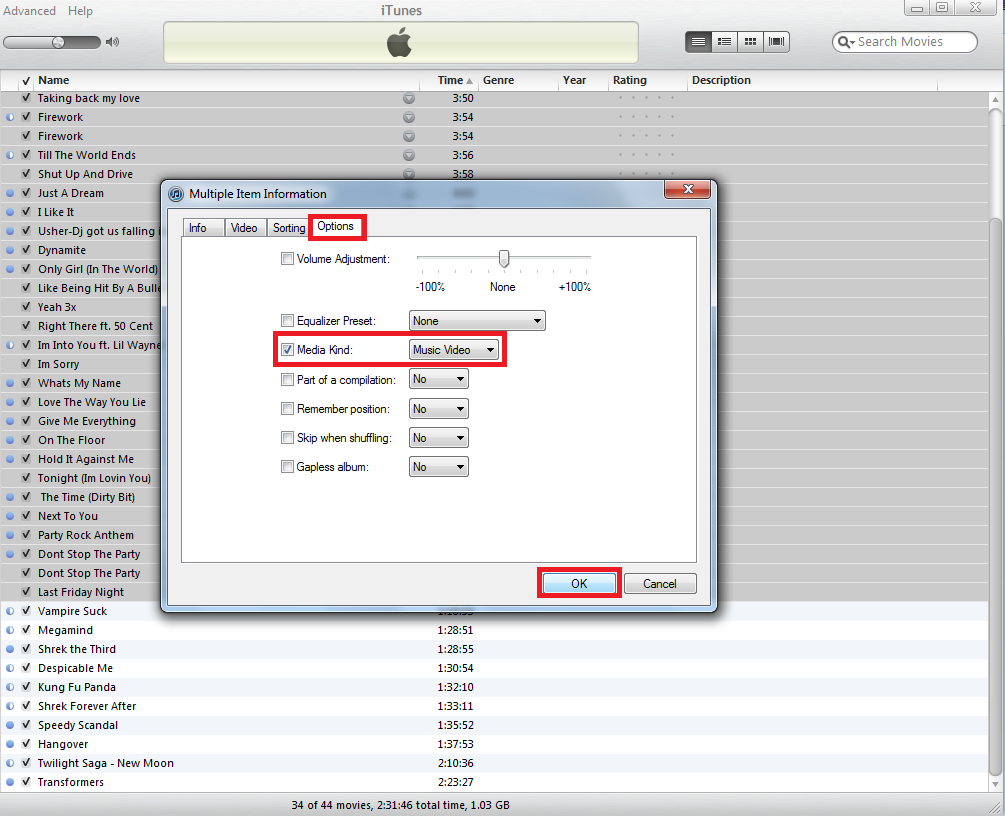This screenshot has width=1005, height=816.
Task: Open the Gapless album dropdown
Action: click(x=438, y=467)
